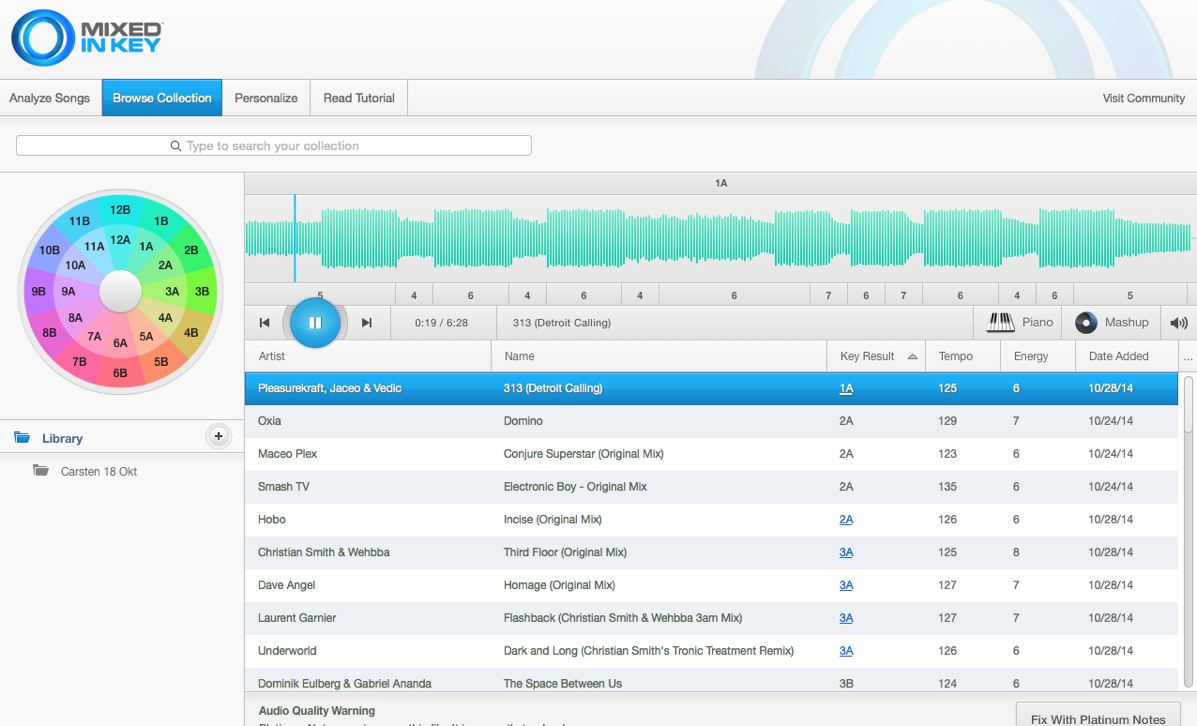This screenshot has width=1197, height=726.
Task: Sort the list by Tempo column
Action: (x=955, y=356)
